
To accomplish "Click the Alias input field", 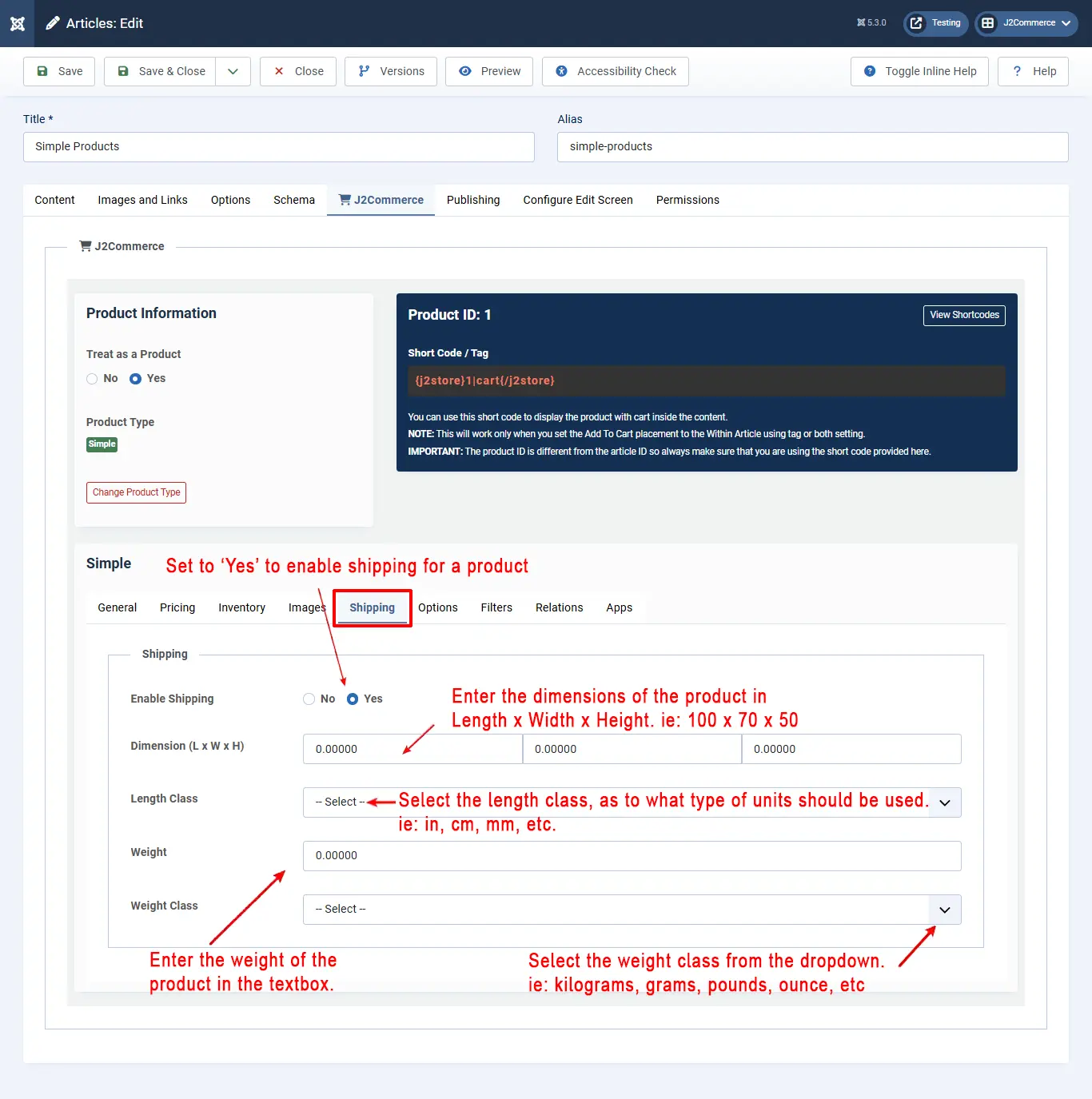I will [813, 147].
